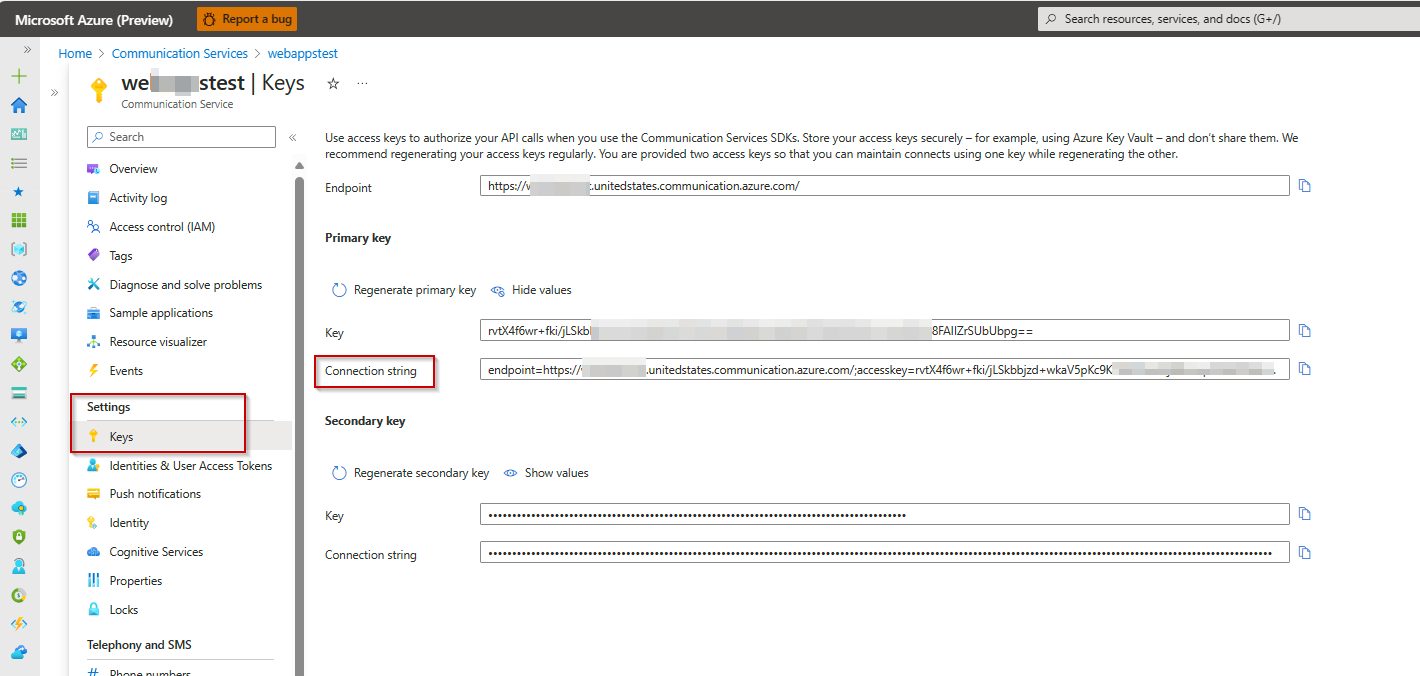Open Storage accounts bars icon
The height and width of the screenshot is (676, 1420).
(19, 393)
